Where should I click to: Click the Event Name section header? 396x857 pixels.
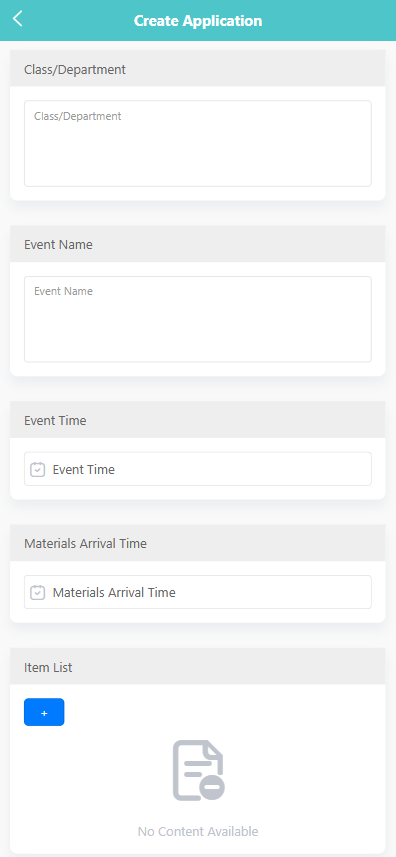click(198, 244)
